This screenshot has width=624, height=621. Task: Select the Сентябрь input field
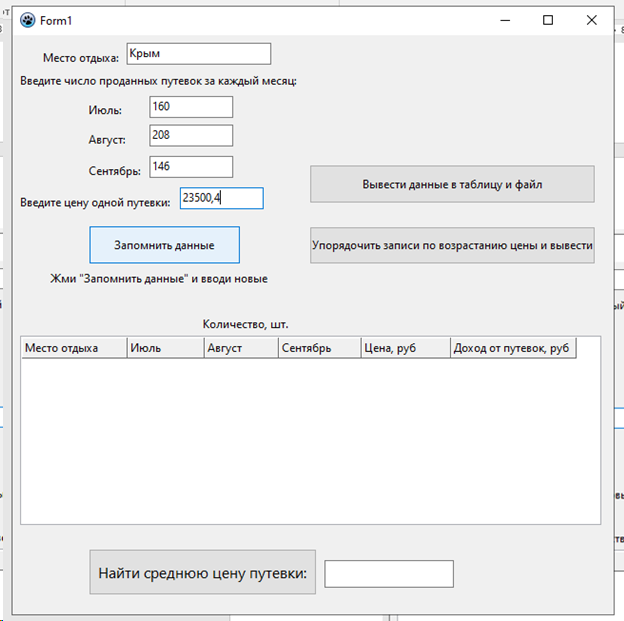(191, 167)
